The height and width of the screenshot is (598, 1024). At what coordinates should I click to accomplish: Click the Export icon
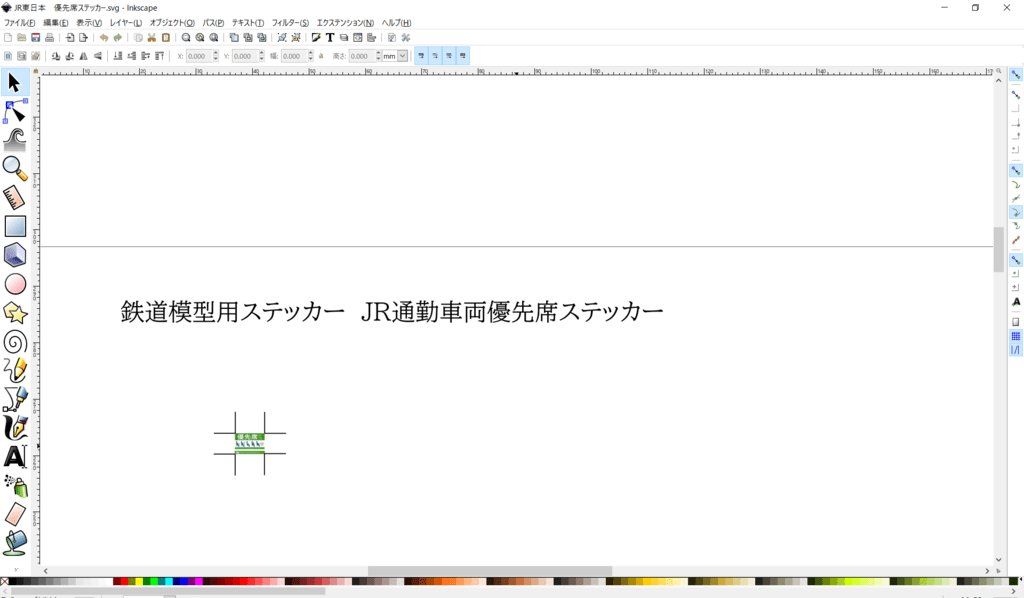tap(83, 38)
